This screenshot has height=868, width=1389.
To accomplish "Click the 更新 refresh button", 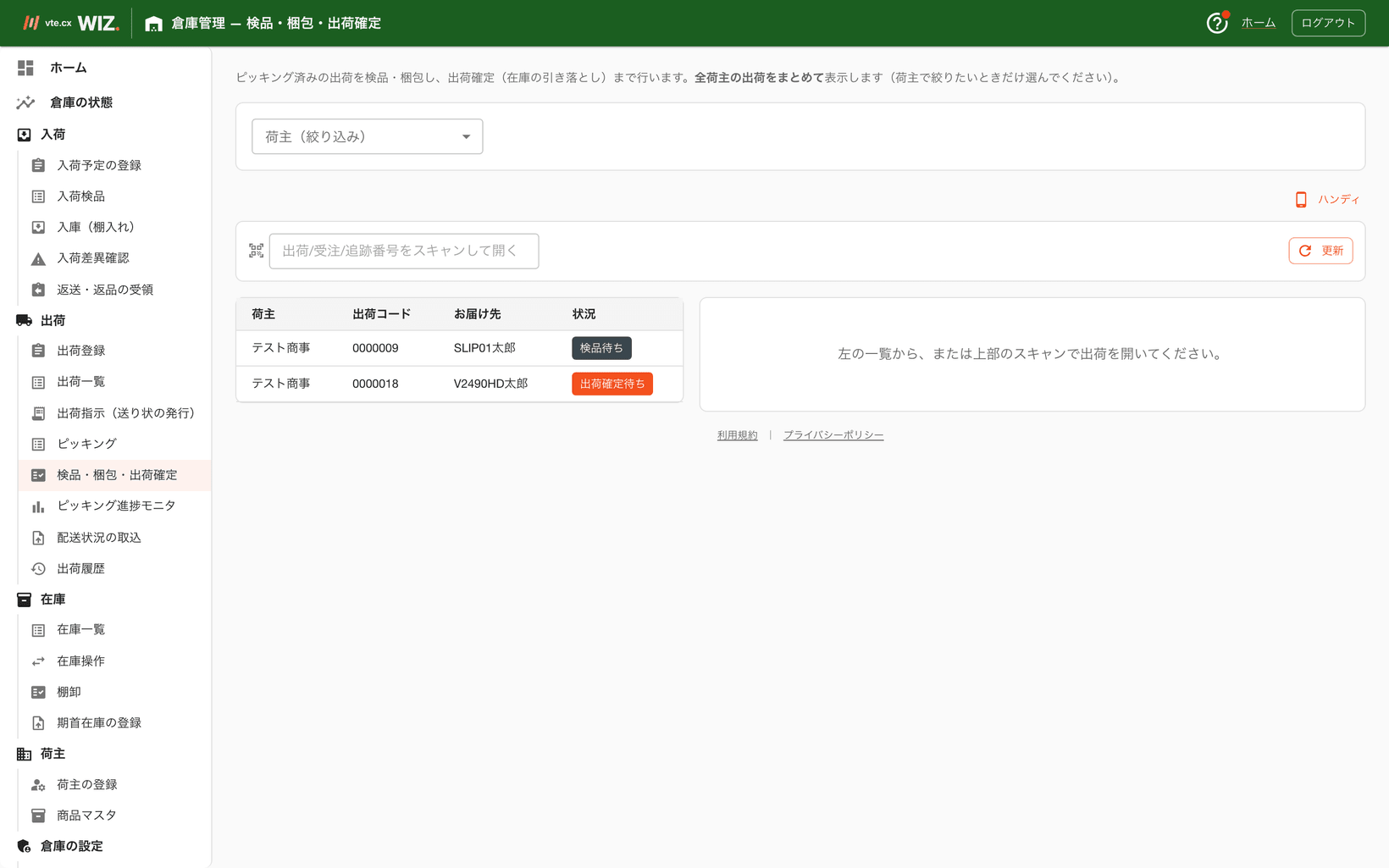I will tap(1320, 251).
